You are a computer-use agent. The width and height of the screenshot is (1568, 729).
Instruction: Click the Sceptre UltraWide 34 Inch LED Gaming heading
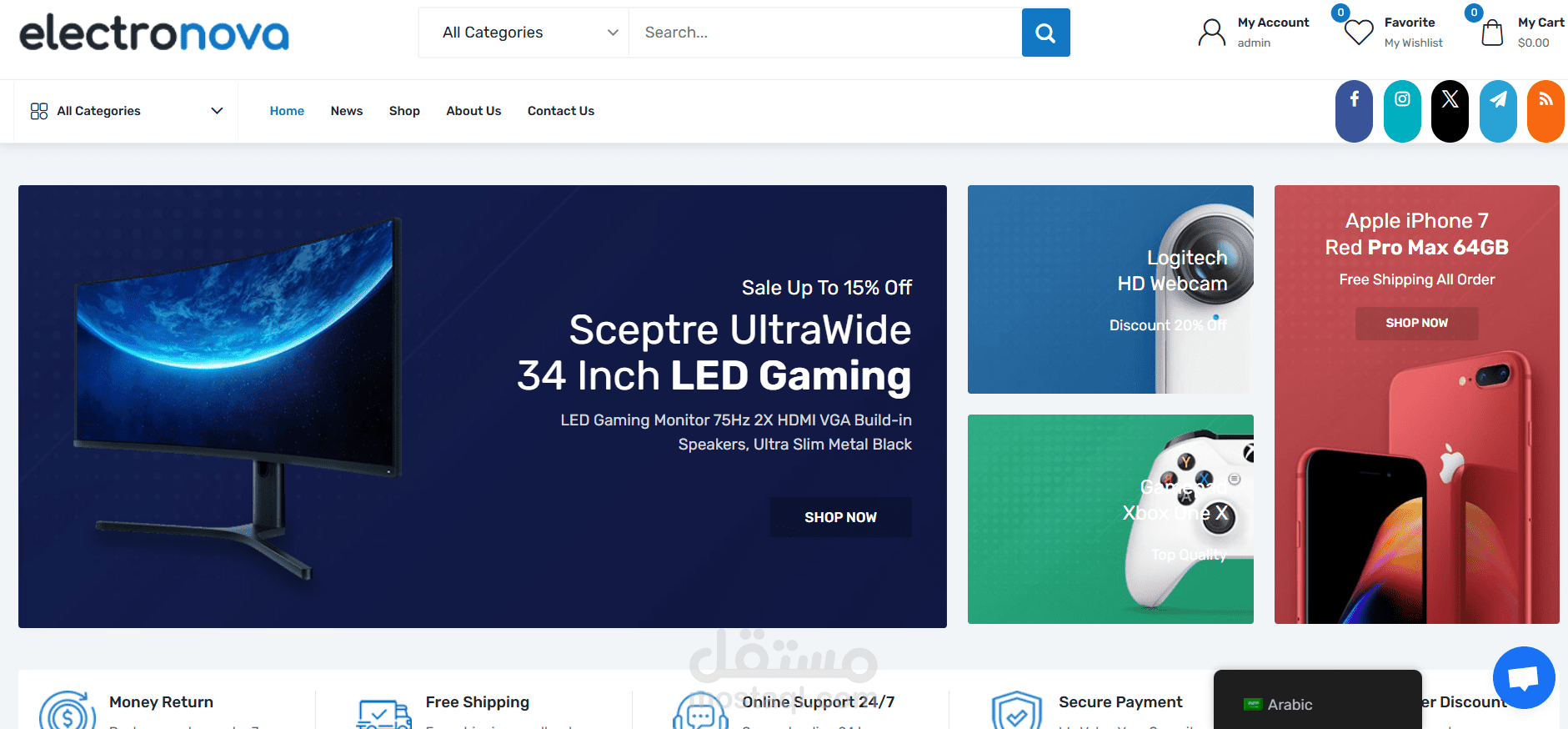(x=714, y=352)
